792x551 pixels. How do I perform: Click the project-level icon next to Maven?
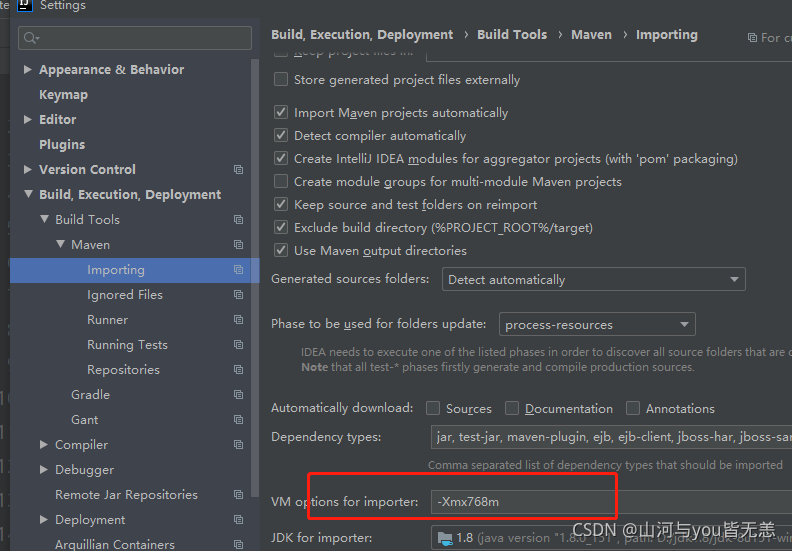[238, 244]
